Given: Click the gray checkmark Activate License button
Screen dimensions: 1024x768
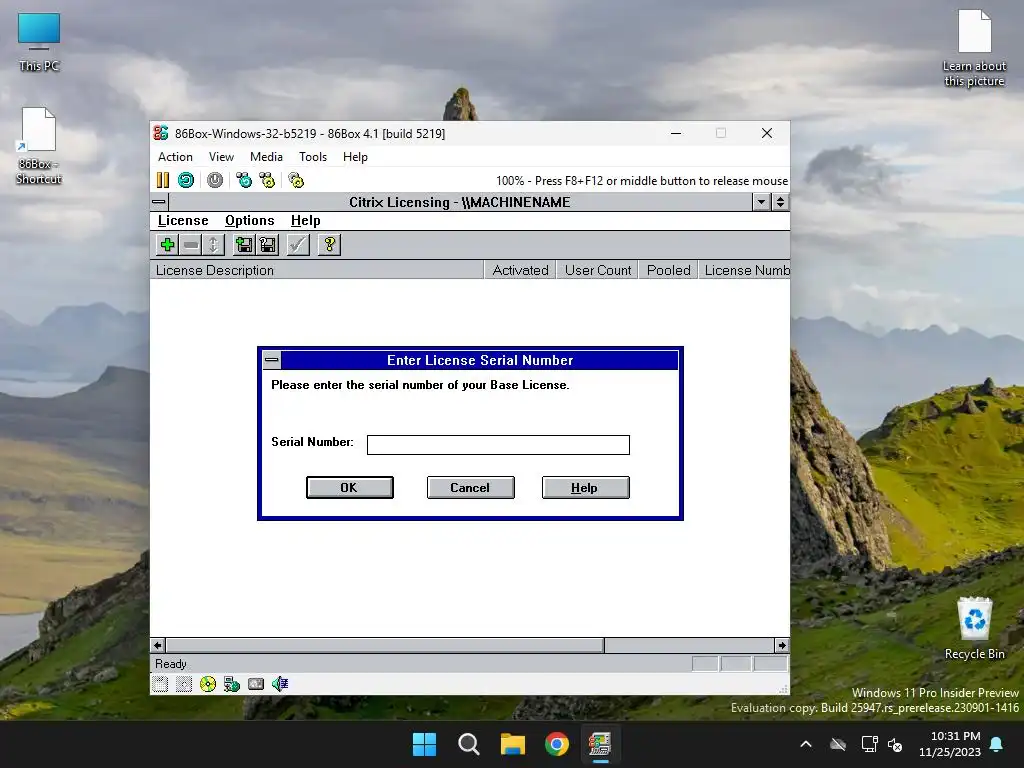Looking at the screenshot, I should pyautogui.click(x=298, y=245).
